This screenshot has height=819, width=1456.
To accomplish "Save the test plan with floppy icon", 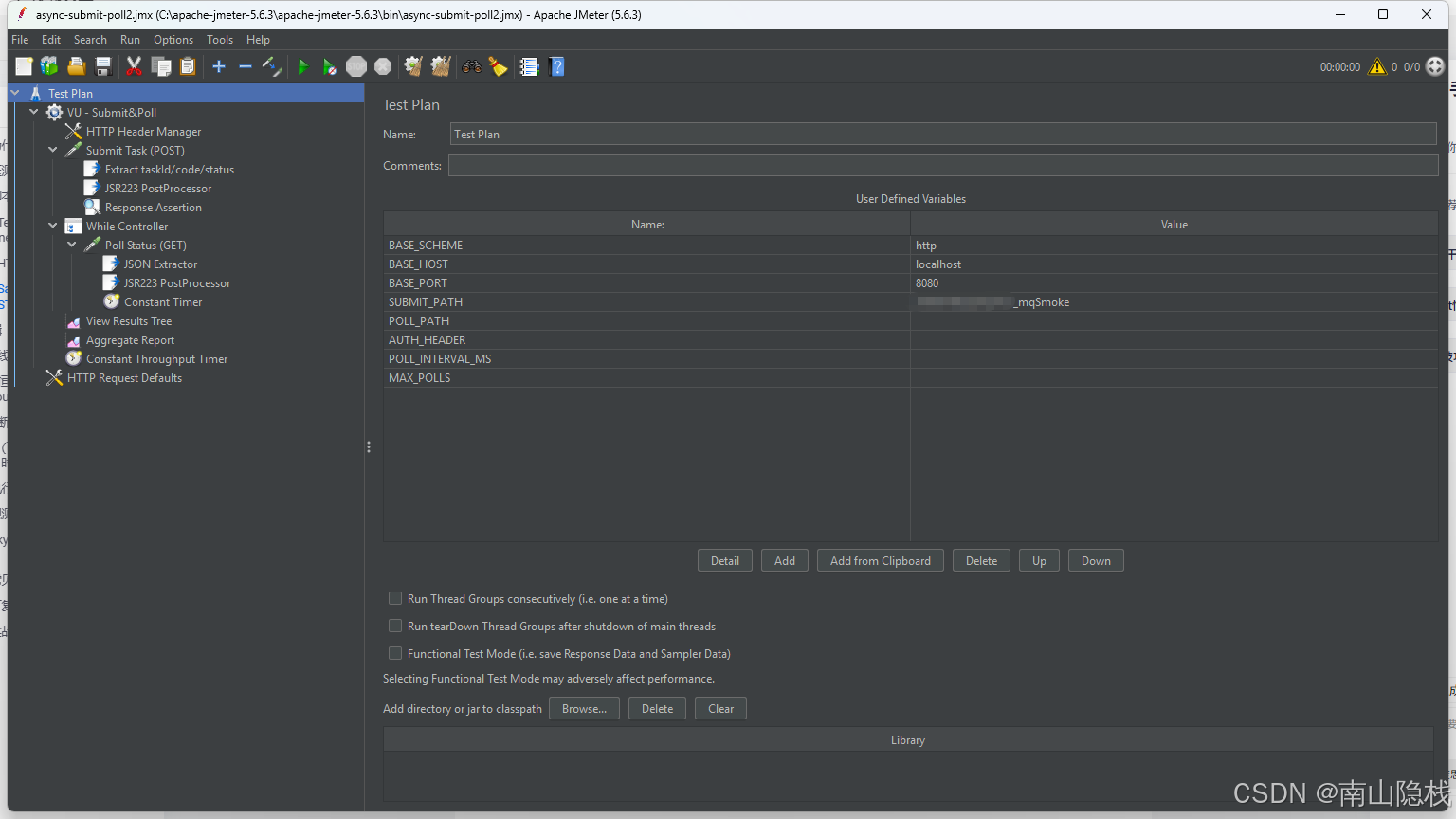I will [x=103, y=66].
